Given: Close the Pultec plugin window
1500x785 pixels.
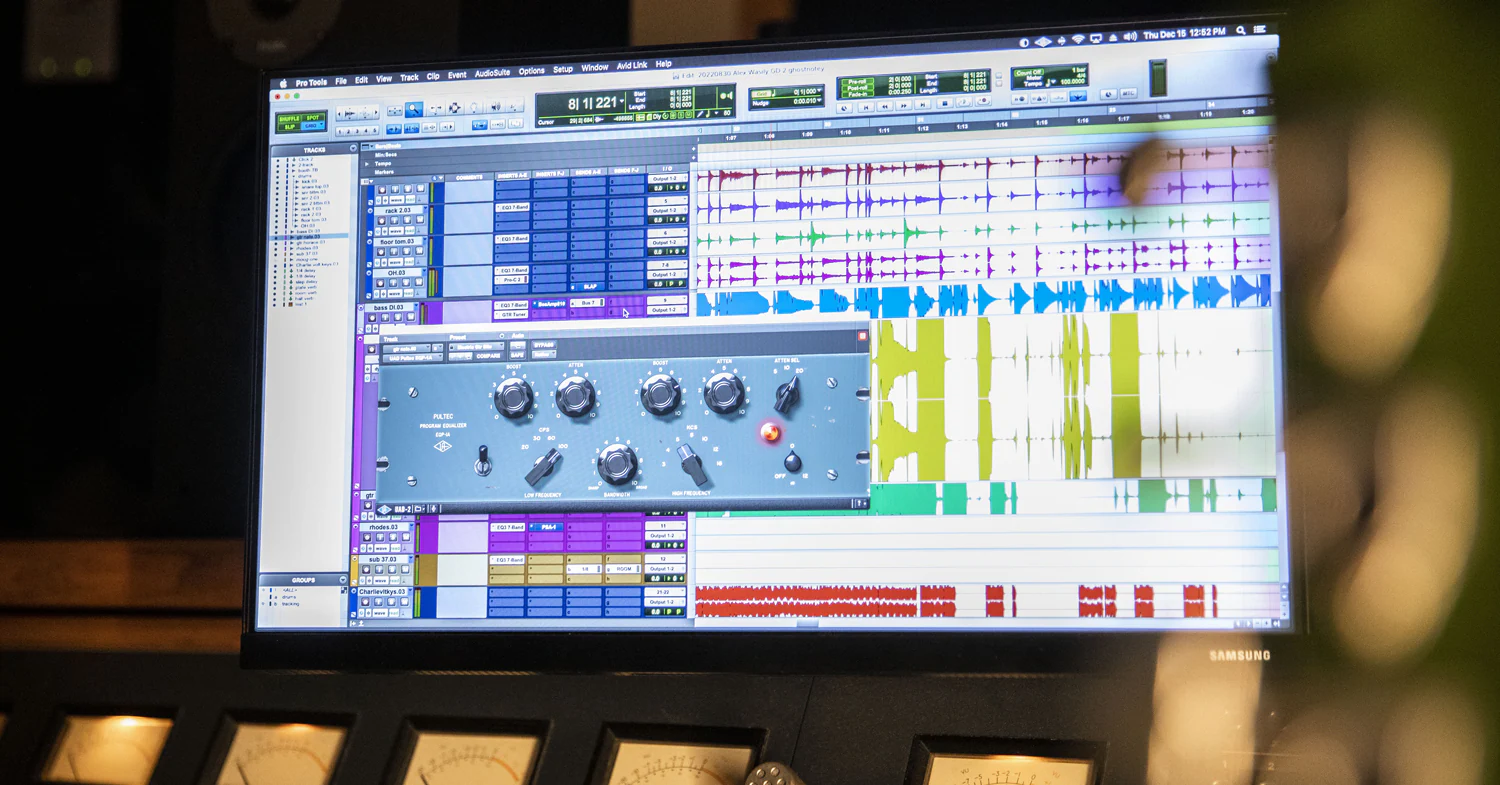Looking at the screenshot, I should pyautogui.click(x=862, y=336).
